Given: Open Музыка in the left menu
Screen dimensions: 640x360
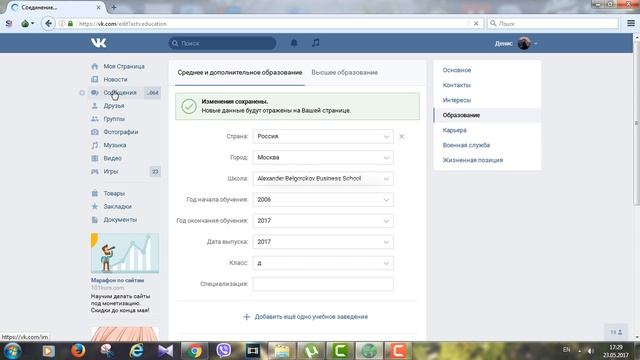Looking at the screenshot, I should pos(115,145).
